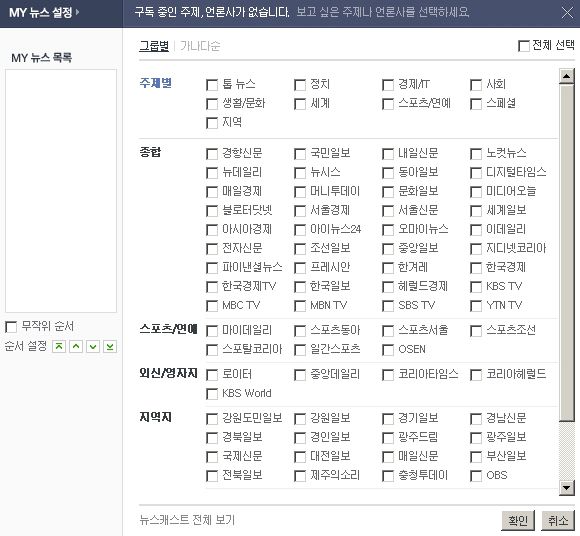
Task: Select KBS TV checkbox
Action: 476,287
